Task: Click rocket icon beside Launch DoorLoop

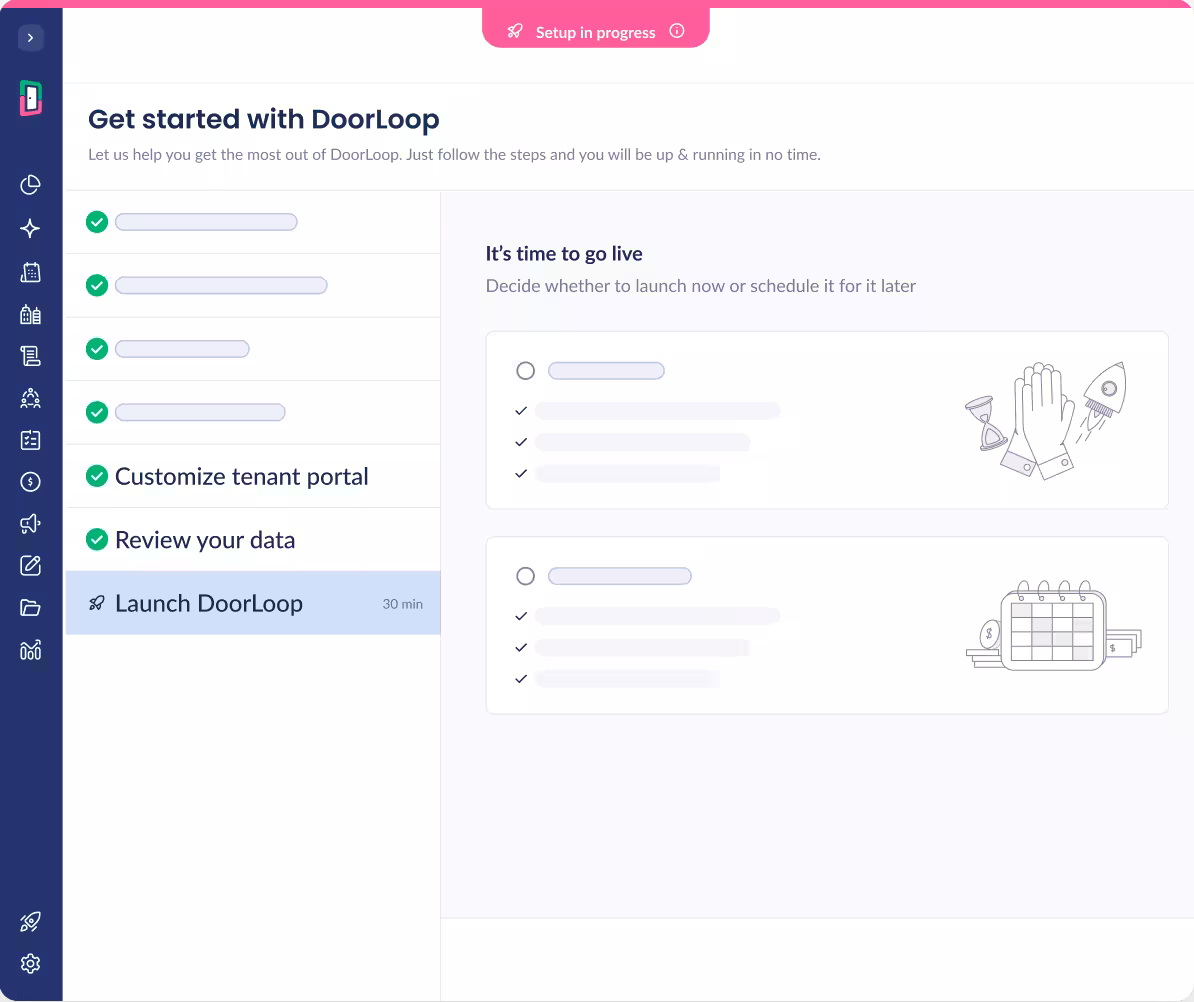Action: [97, 604]
